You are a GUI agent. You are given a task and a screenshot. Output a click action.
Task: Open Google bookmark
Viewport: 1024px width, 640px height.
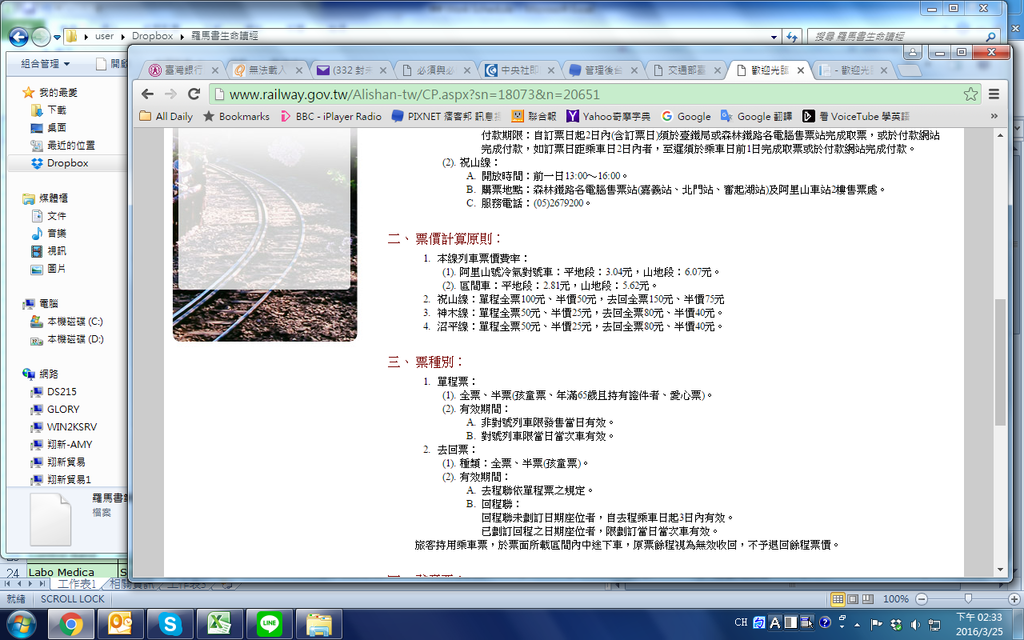[686, 116]
